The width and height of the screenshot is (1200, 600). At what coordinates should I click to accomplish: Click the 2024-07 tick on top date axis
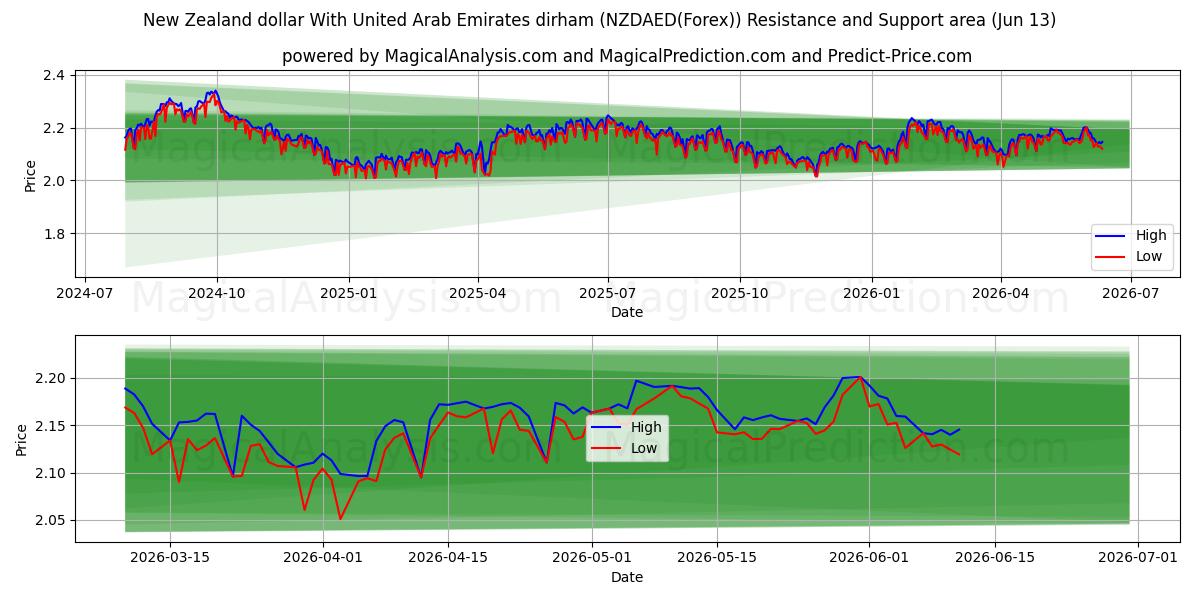pyautogui.click(x=85, y=293)
